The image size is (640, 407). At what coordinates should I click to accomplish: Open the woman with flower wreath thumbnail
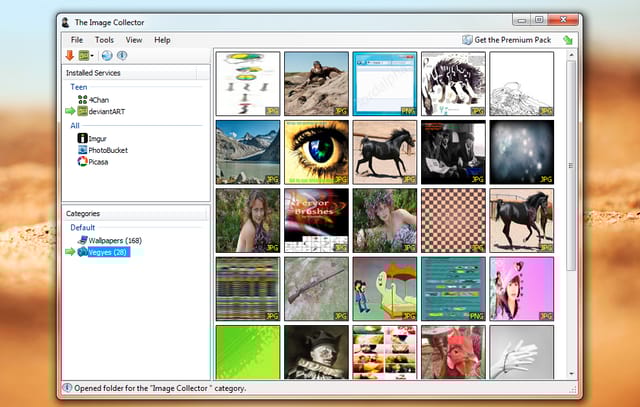click(x=385, y=220)
